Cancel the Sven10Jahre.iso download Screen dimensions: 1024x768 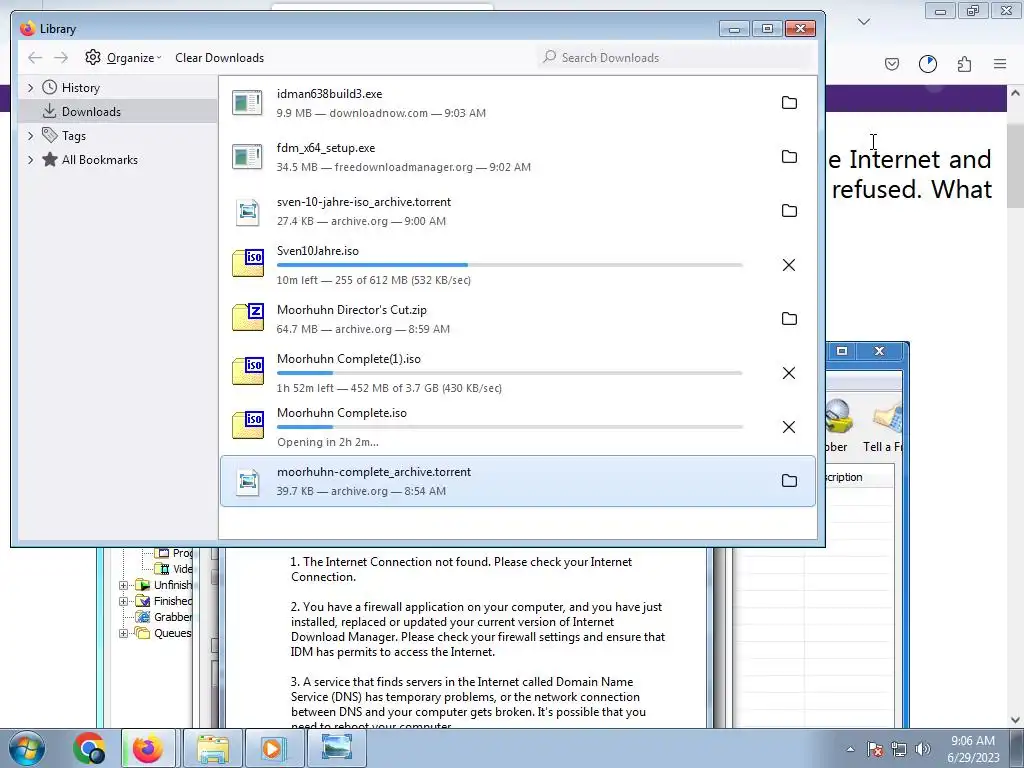[789, 264]
